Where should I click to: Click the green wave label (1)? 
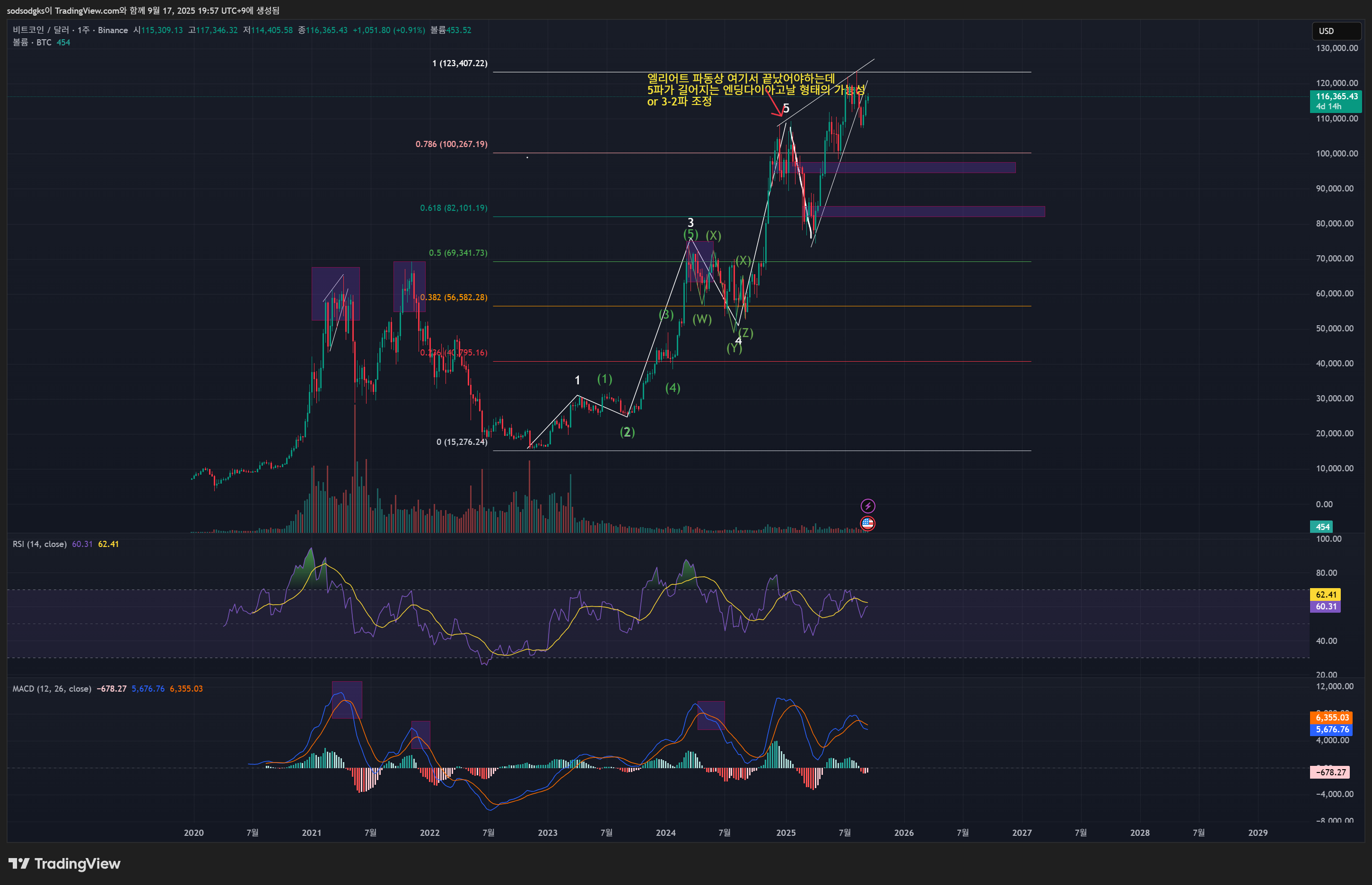(x=605, y=379)
